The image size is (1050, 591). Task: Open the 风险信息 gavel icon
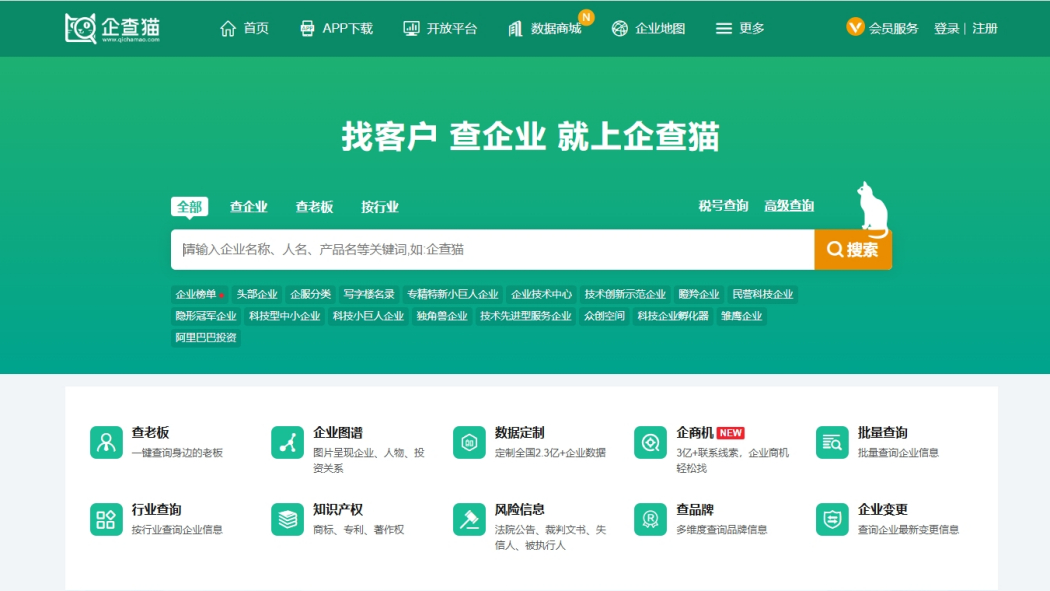[469, 519]
